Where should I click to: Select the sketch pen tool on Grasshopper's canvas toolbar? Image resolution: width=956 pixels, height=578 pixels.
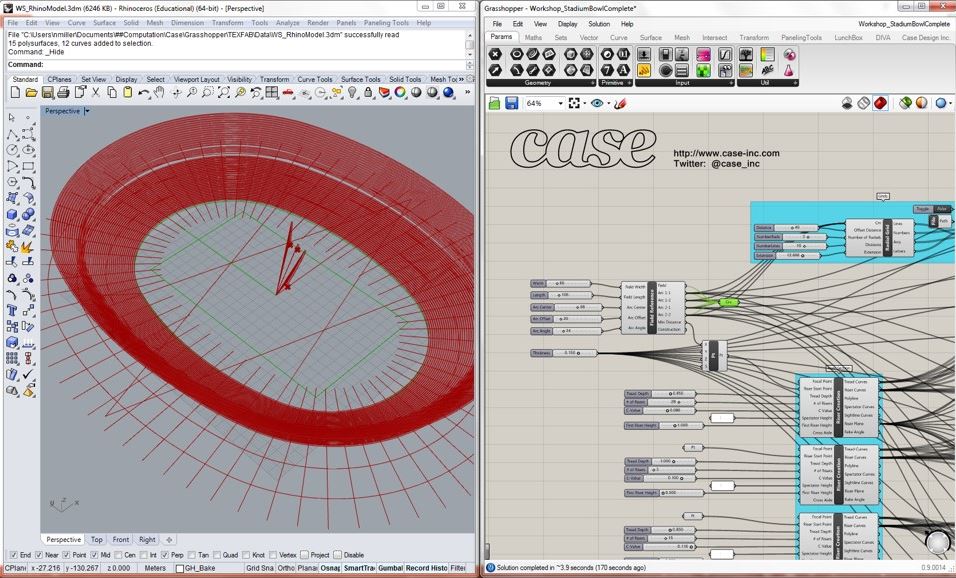[619, 103]
